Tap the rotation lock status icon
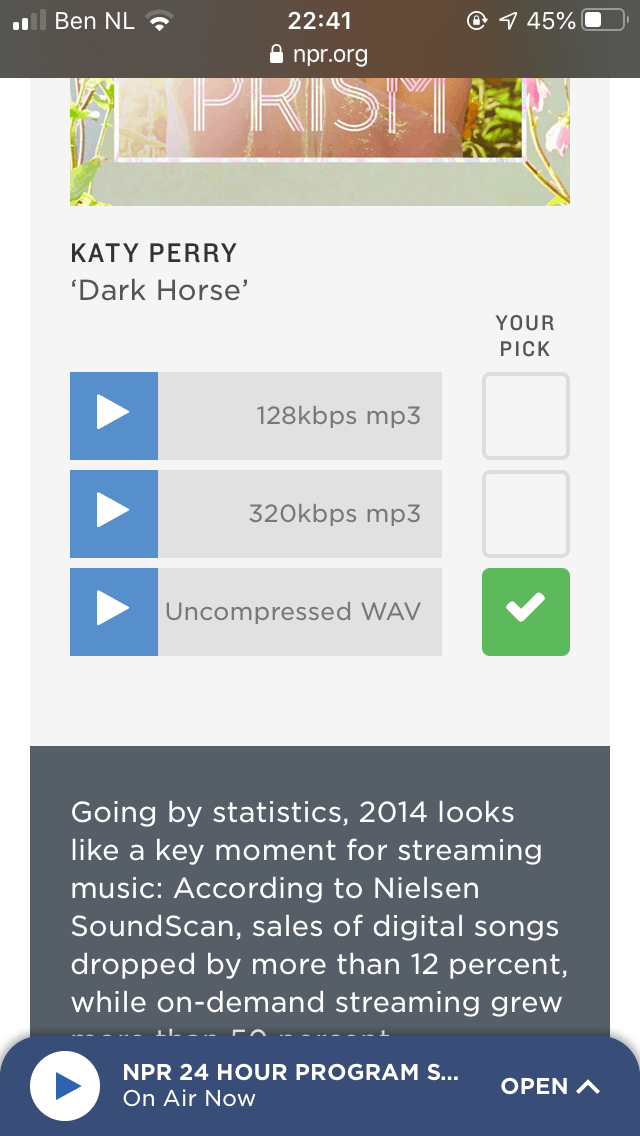 [x=476, y=21]
